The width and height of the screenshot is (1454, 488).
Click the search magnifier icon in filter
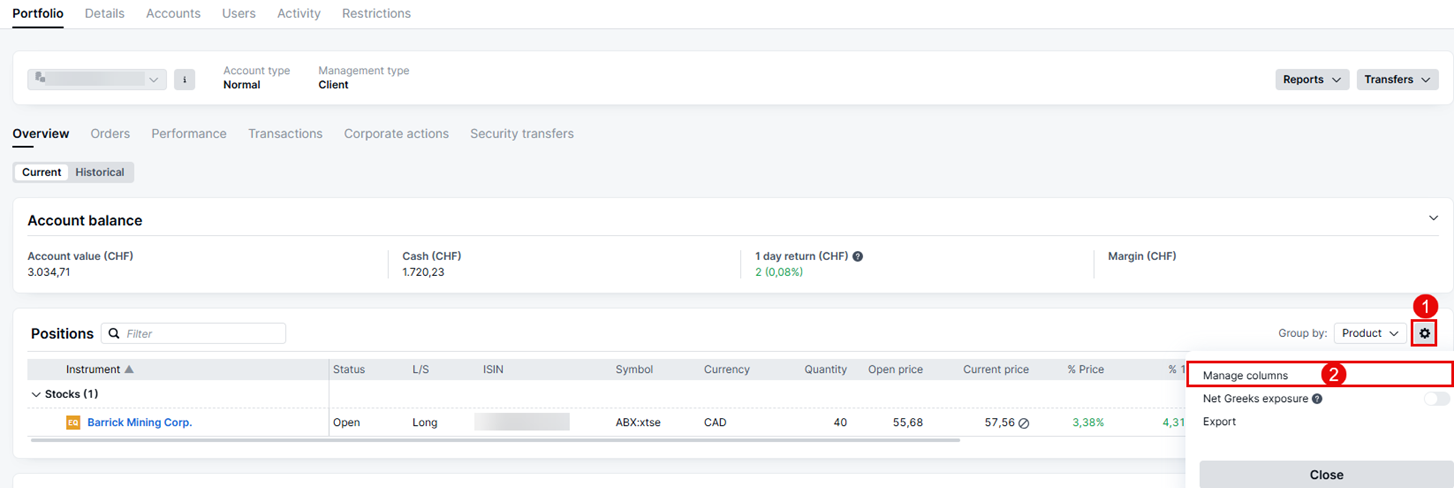point(114,333)
